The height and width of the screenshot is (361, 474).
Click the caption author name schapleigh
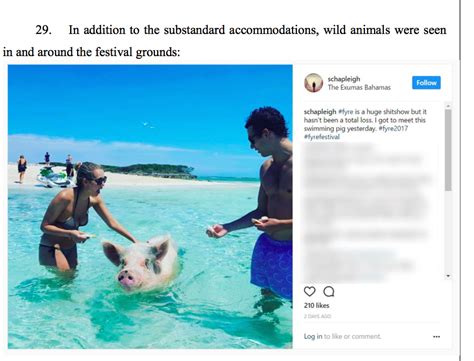pyautogui.click(x=320, y=112)
